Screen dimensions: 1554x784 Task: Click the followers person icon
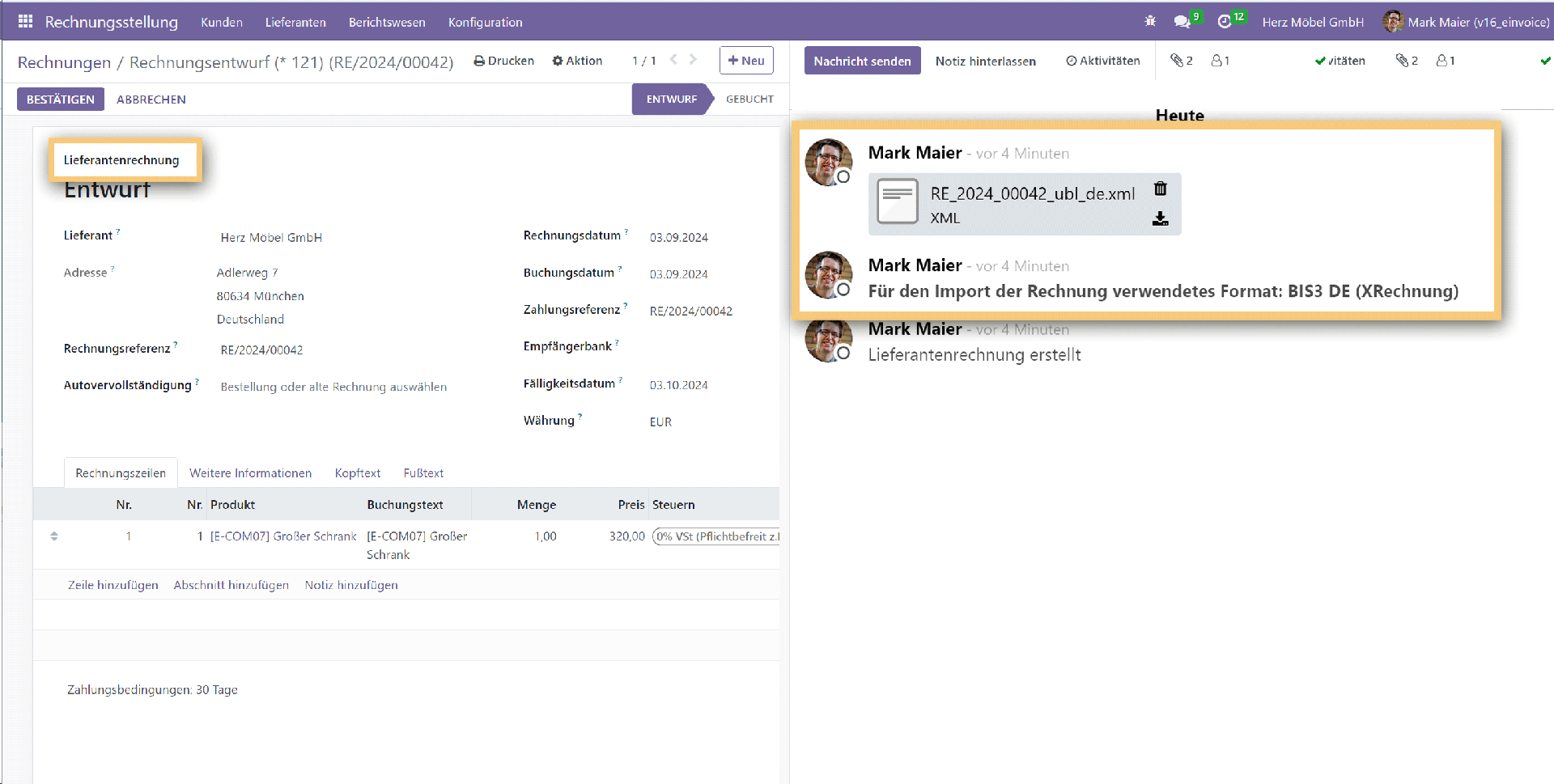[1216, 61]
